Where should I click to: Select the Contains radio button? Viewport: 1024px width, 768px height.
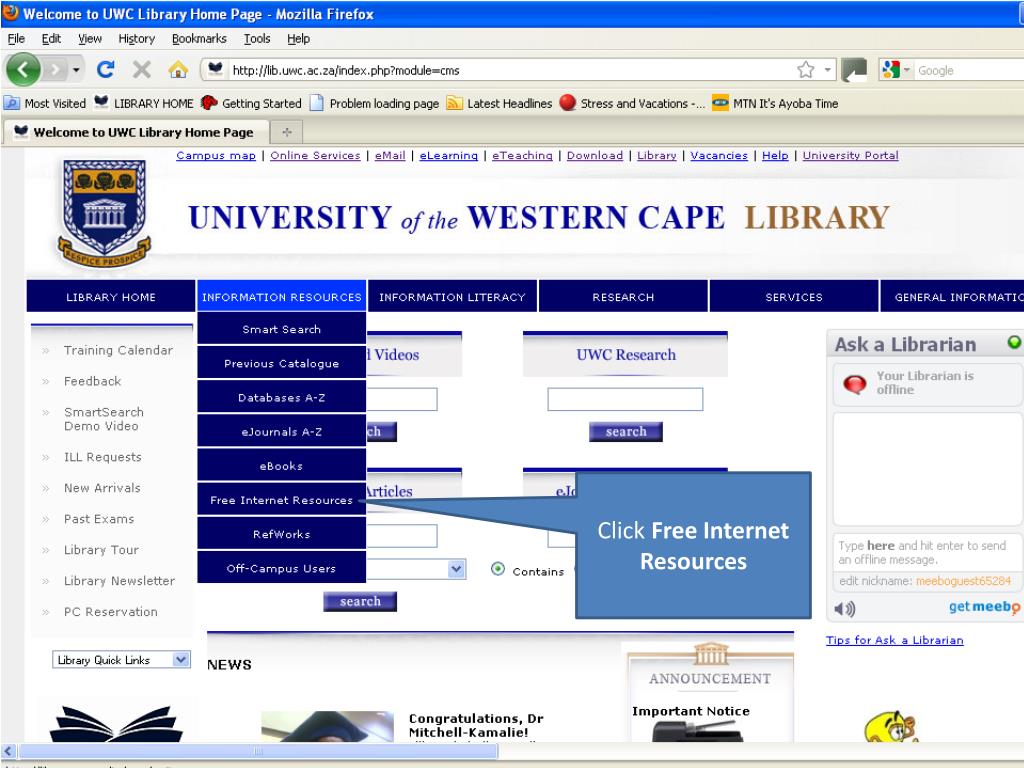tap(498, 569)
